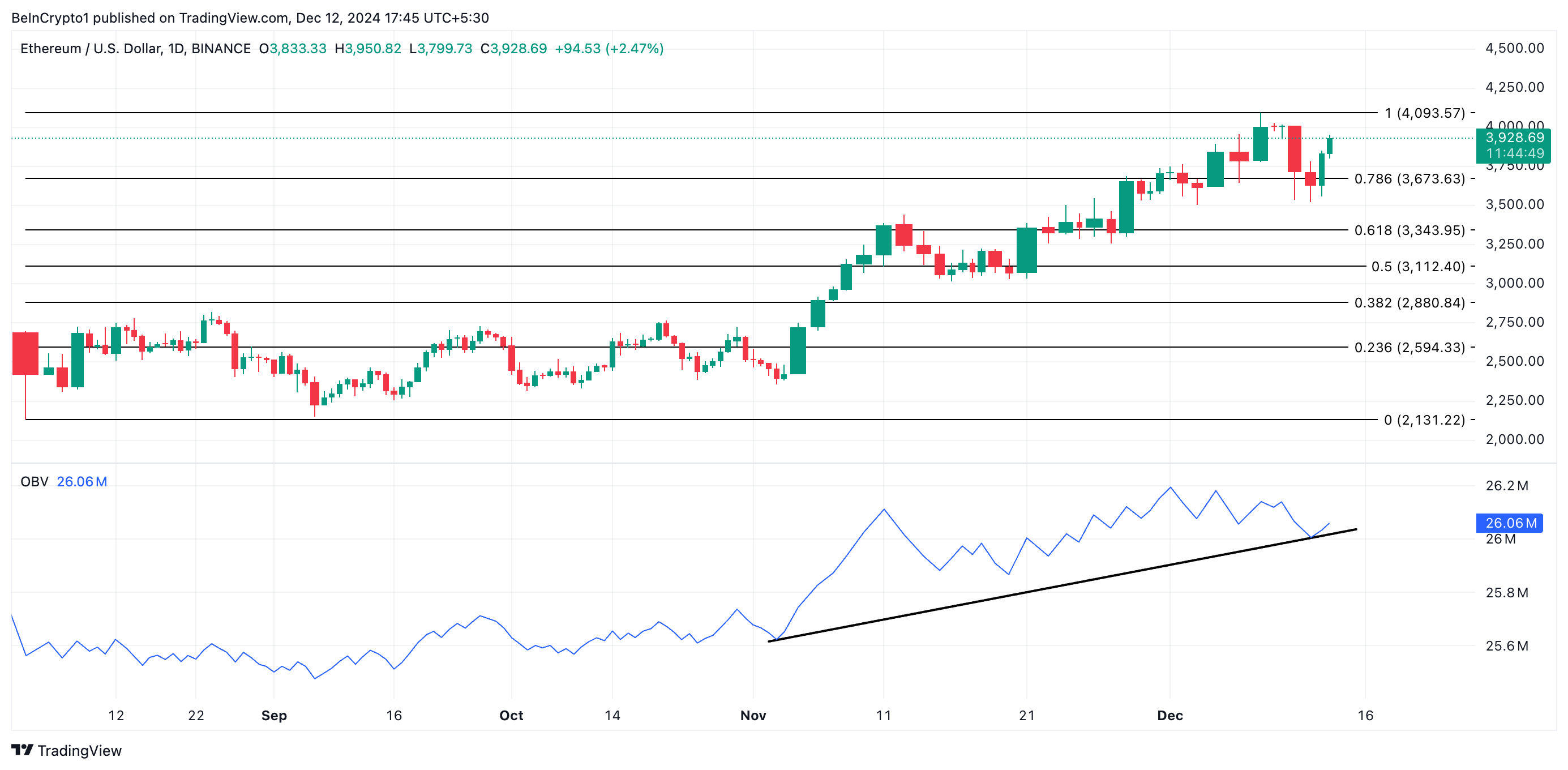1568x770 pixels.
Task: Open the 1D timeframe selector
Action: [x=176, y=48]
